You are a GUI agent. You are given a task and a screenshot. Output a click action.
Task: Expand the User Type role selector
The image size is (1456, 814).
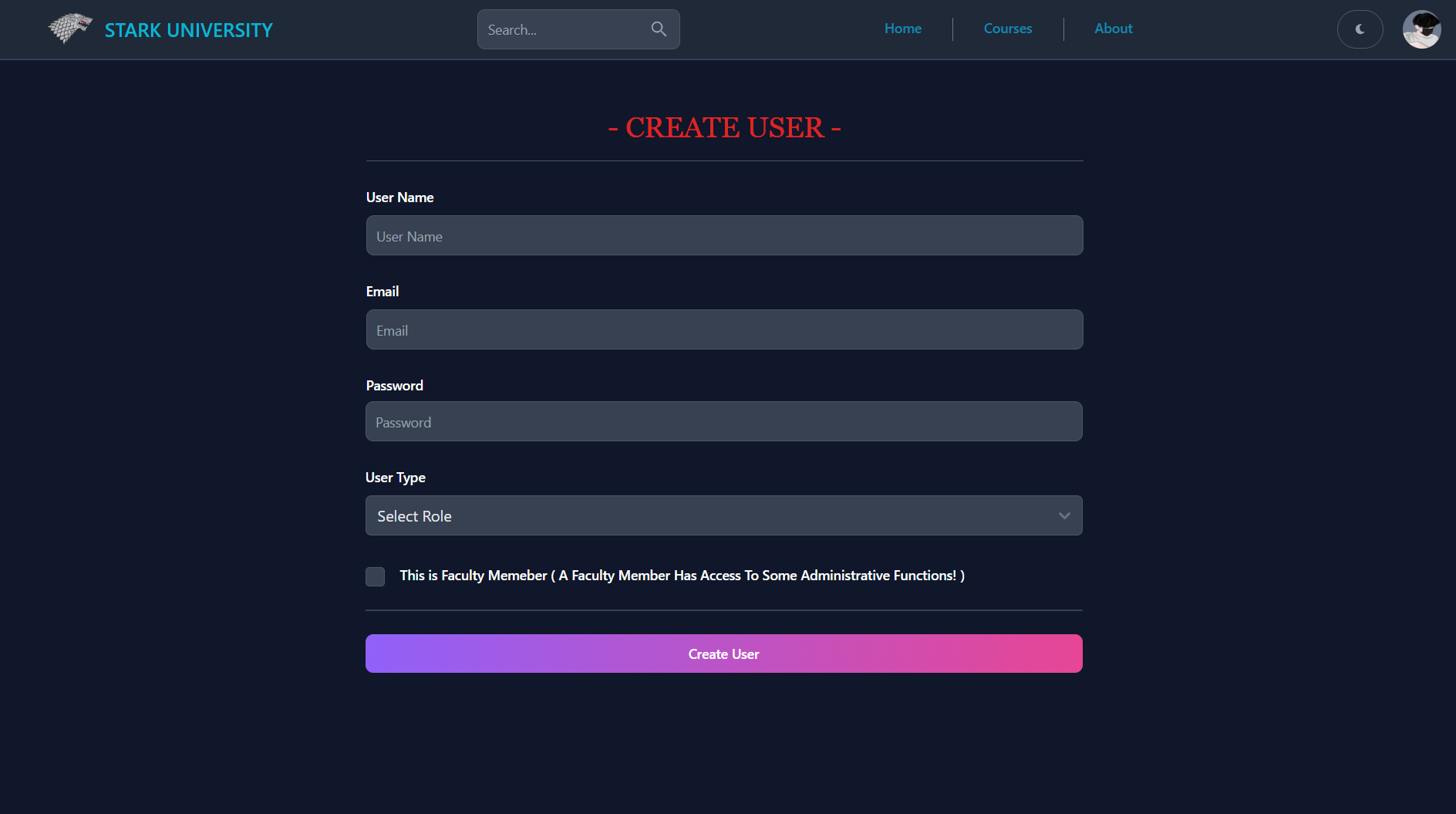tap(723, 515)
